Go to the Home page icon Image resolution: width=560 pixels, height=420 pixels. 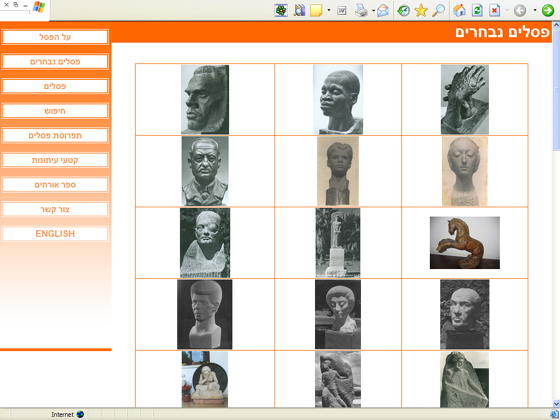pyautogui.click(x=459, y=10)
